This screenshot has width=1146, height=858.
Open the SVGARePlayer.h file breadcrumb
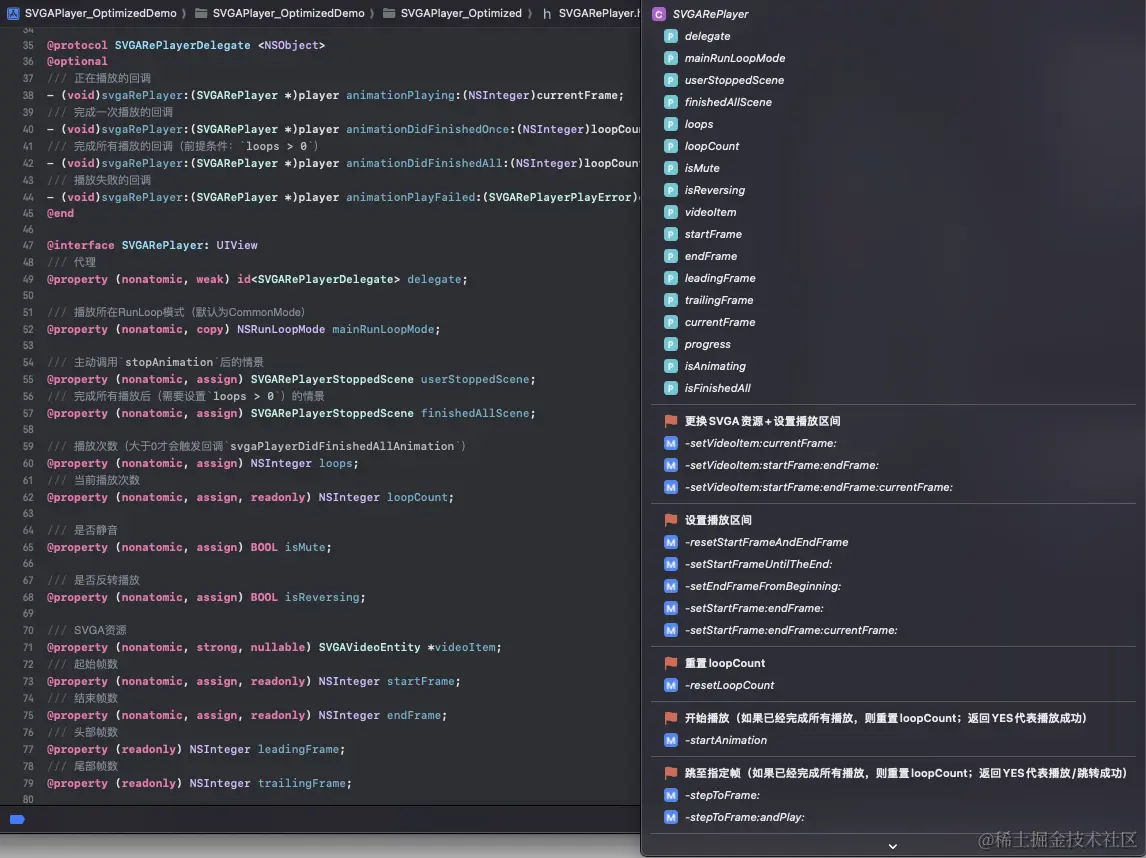pos(599,12)
